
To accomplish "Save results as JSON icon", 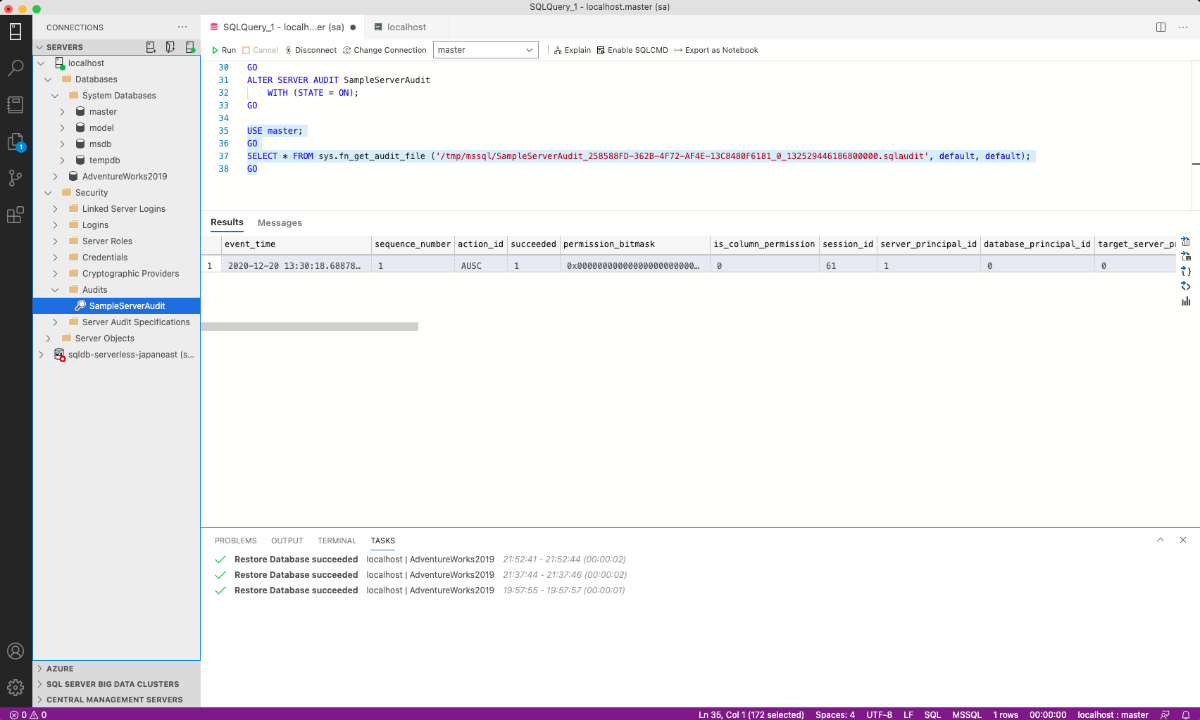I will pyautogui.click(x=1185, y=271).
